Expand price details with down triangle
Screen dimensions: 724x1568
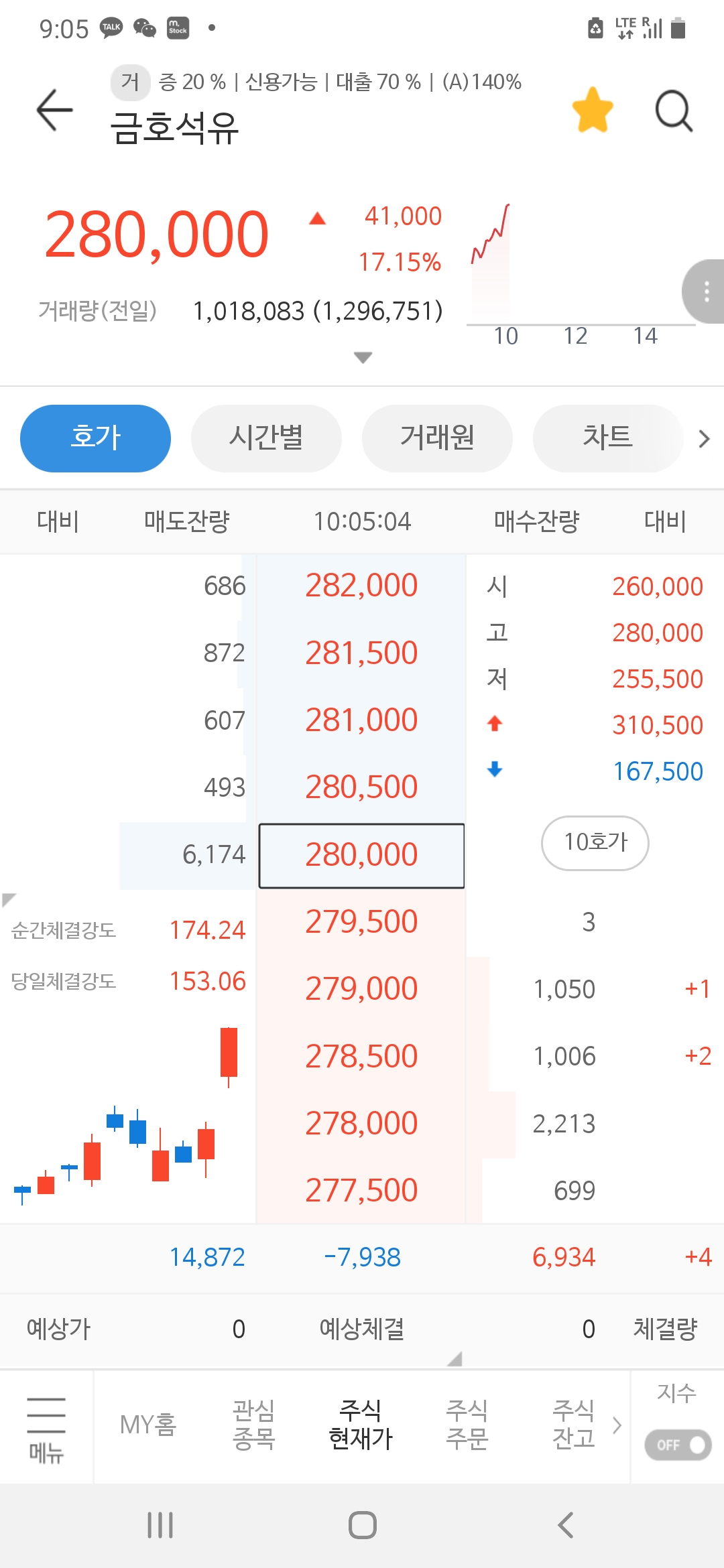pos(363,357)
